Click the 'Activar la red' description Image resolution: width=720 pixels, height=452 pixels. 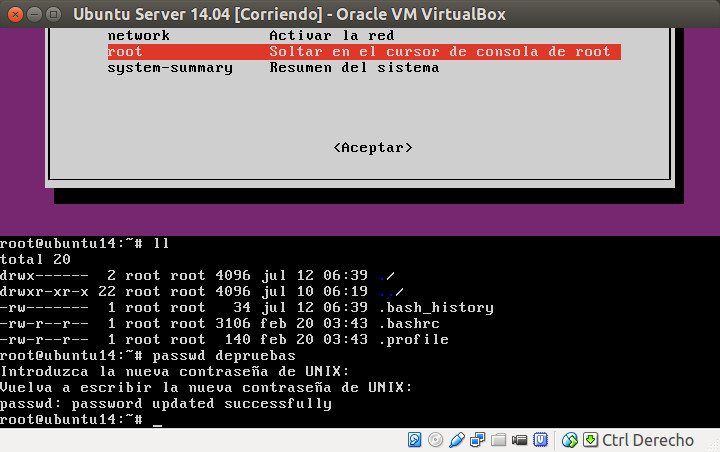332,35
